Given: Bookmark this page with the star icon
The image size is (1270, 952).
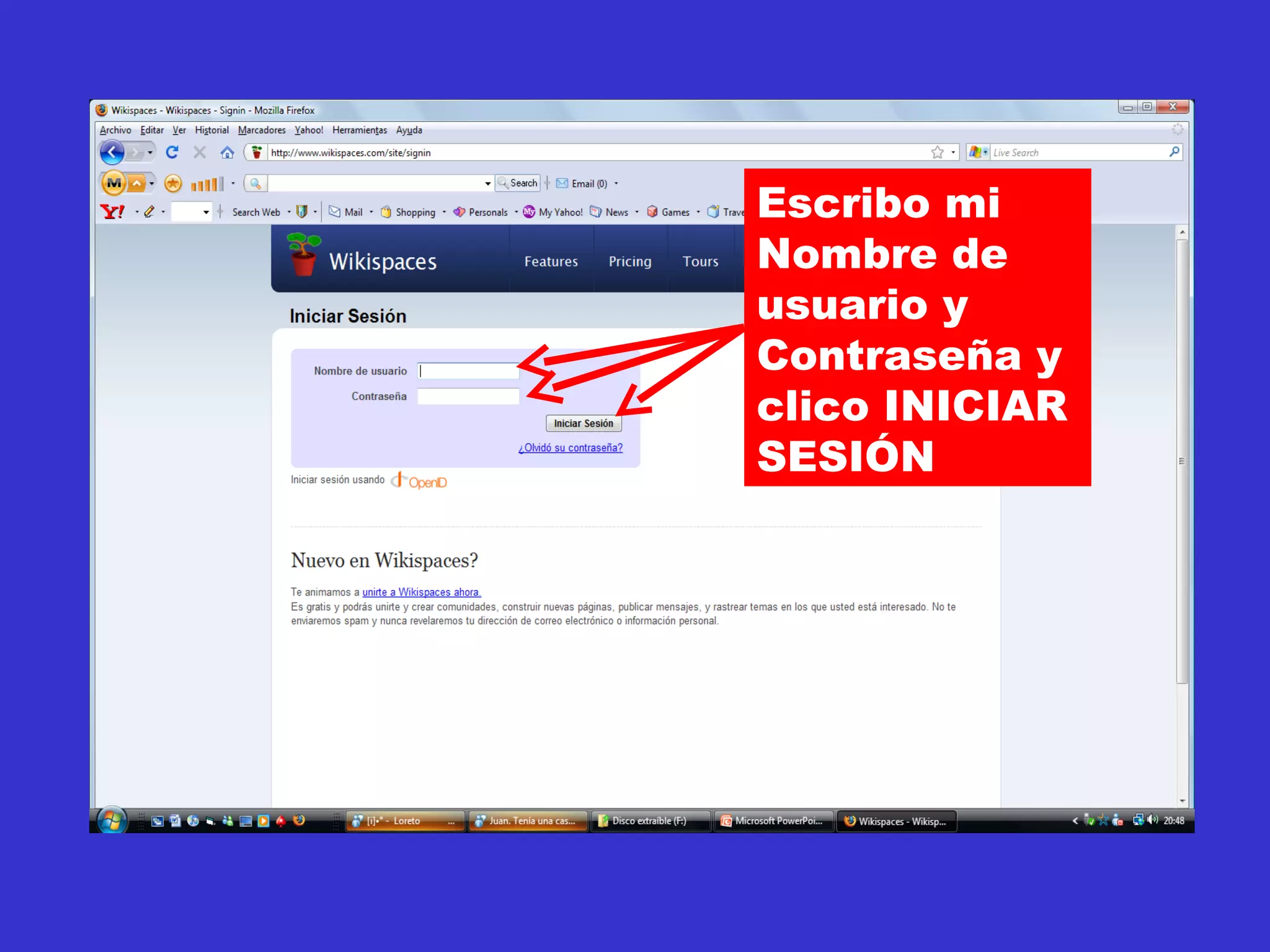Looking at the screenshot, I should 937,152.
